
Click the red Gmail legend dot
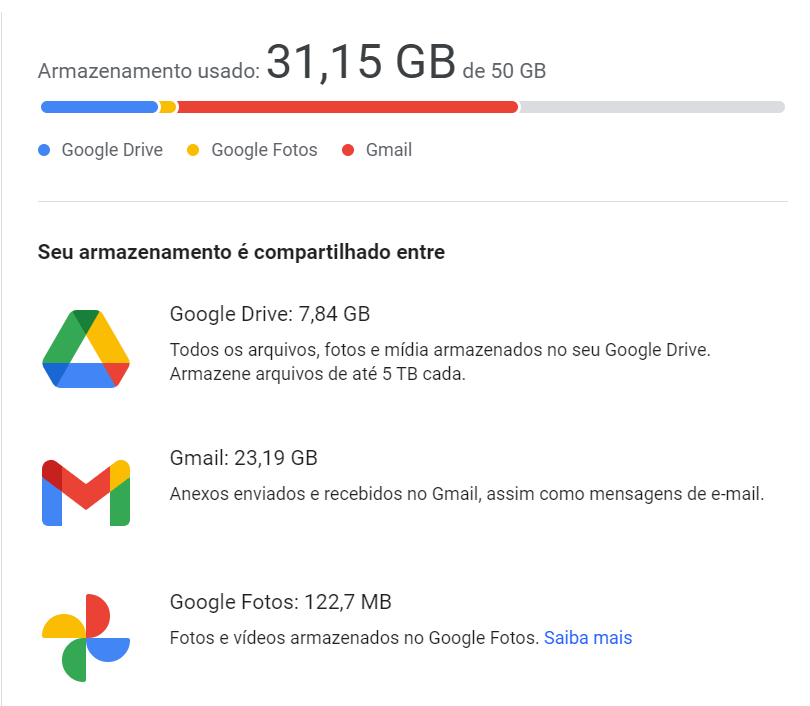point(348,151)
